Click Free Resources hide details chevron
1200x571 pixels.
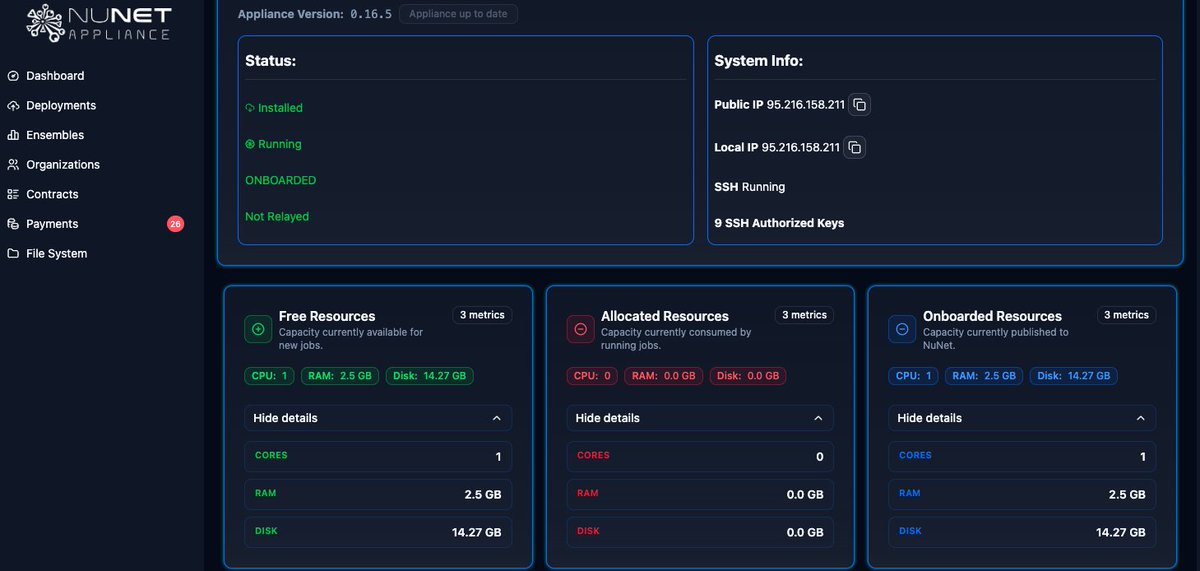pos(496,418)
